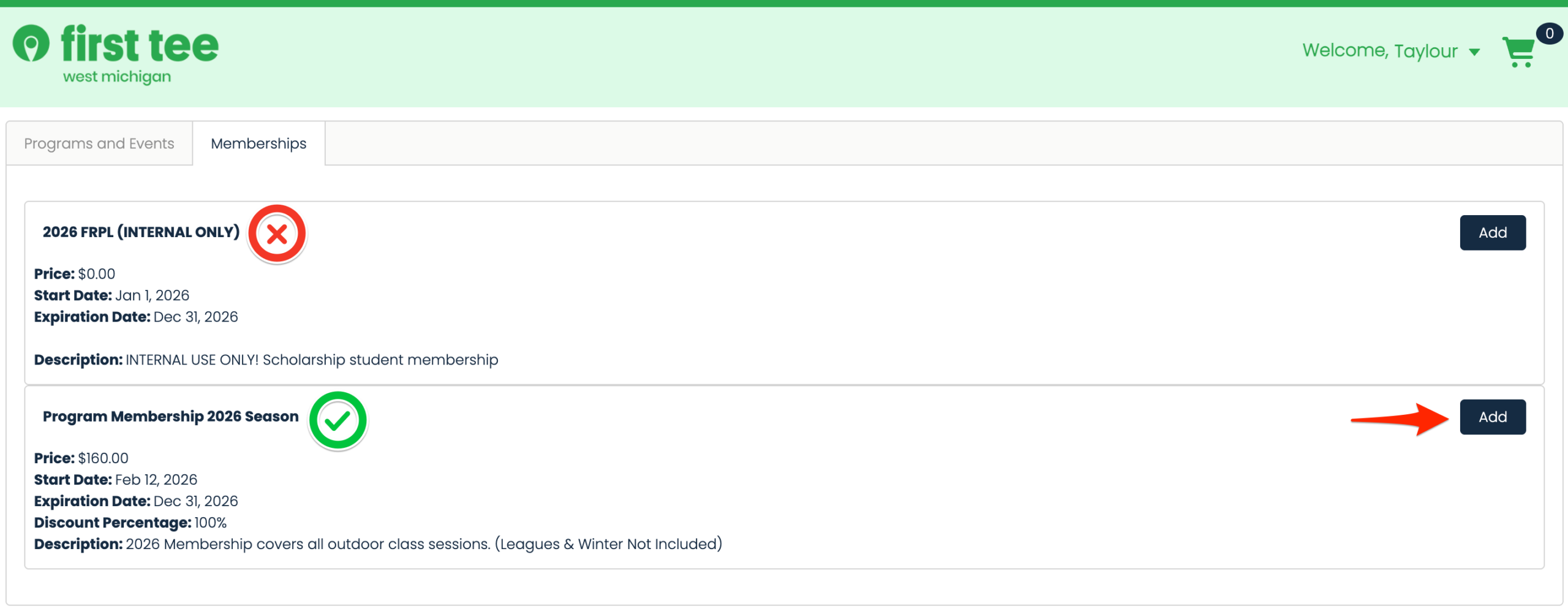
Task: Click the red arrow pointing to Add
Action: point(1400,419)
